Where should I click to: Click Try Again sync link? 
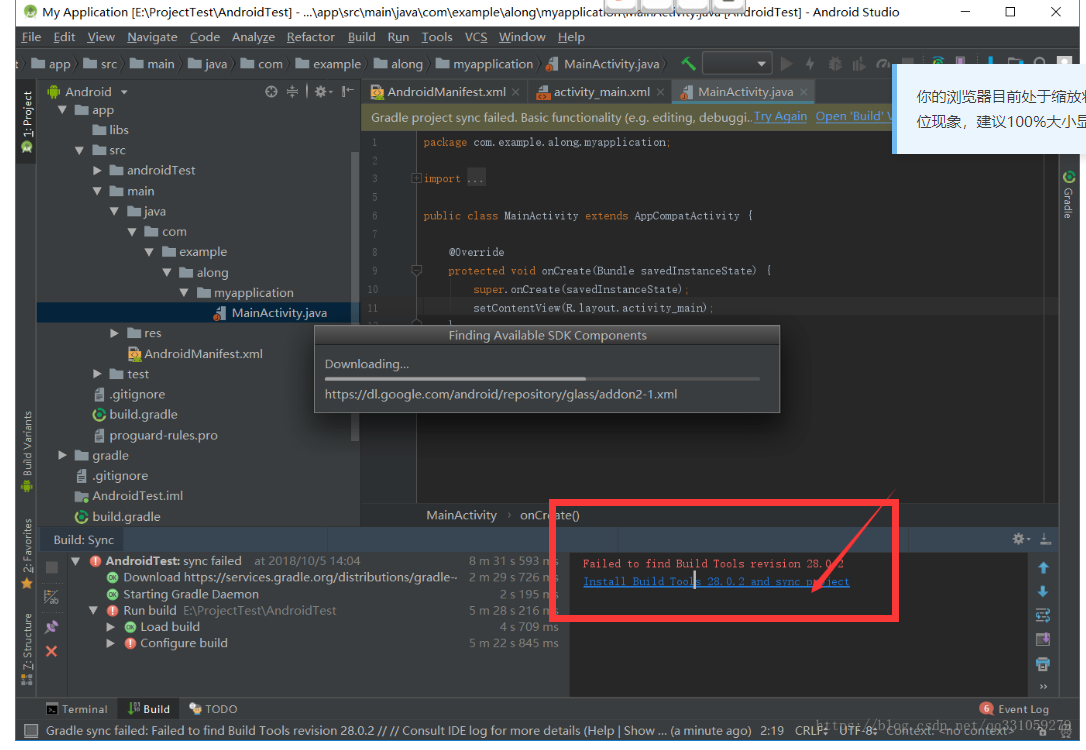tap(780, 116)
